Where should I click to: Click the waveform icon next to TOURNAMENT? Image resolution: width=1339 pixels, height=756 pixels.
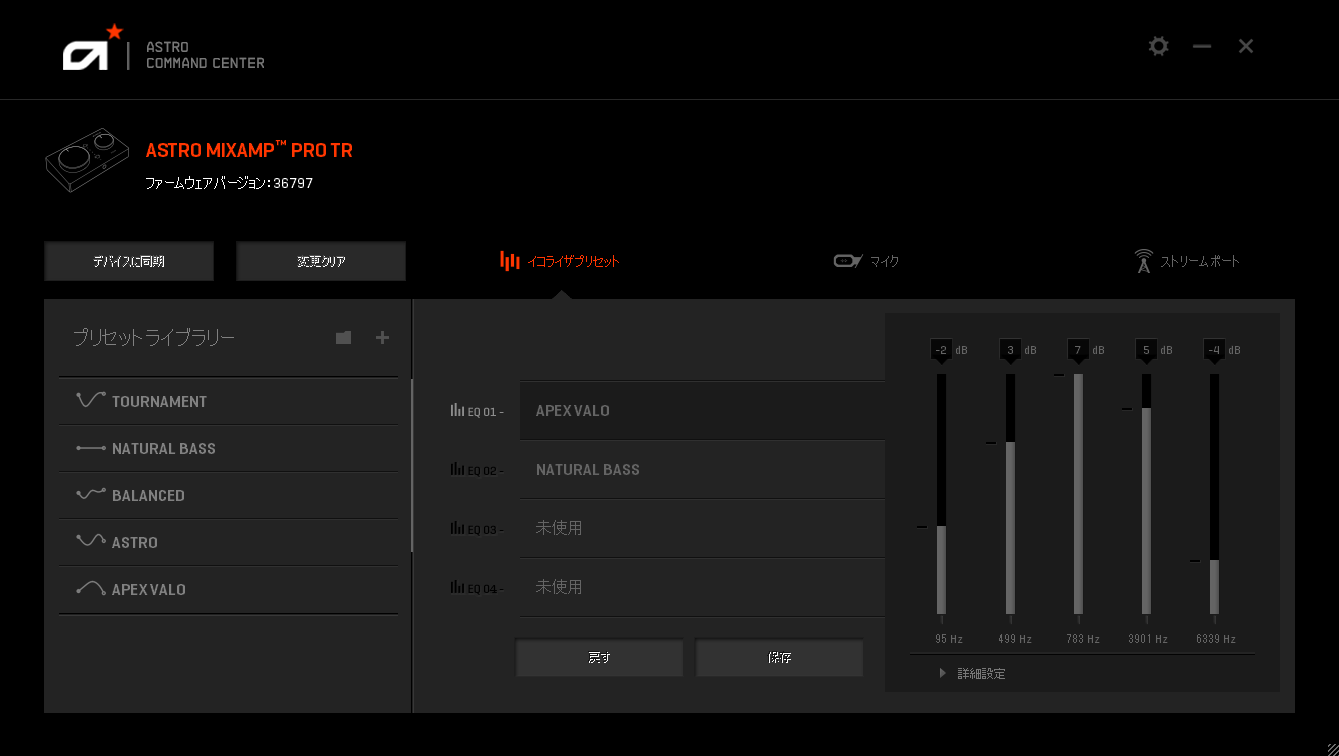click(91, 400)
